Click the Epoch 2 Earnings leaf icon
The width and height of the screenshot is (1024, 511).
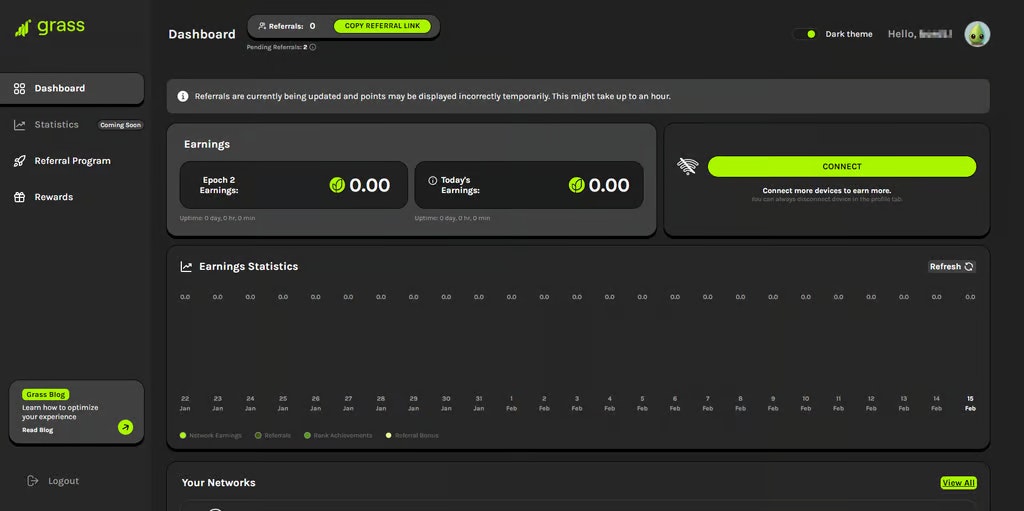click(x=337, y=186)
